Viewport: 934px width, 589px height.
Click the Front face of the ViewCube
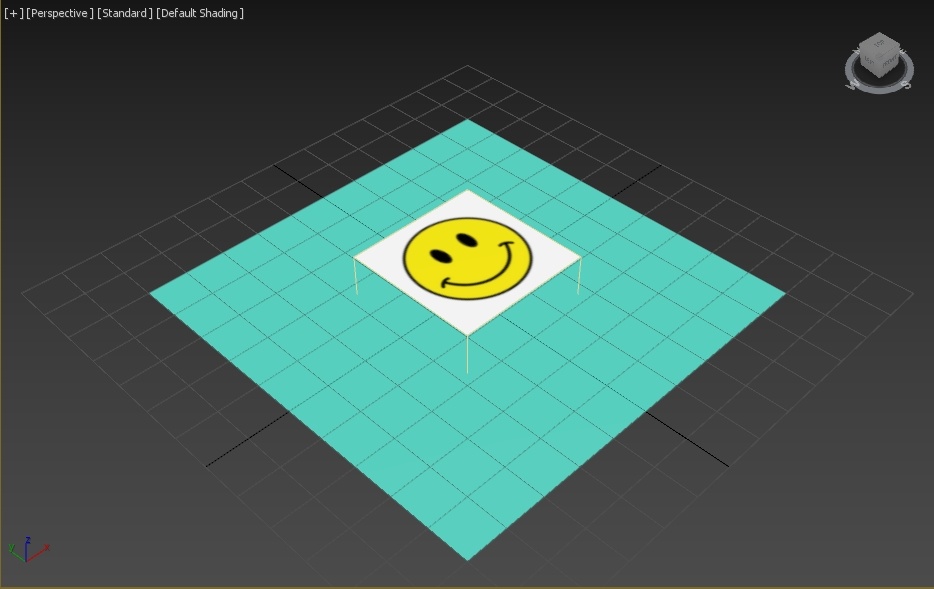(x=891, y=61)
